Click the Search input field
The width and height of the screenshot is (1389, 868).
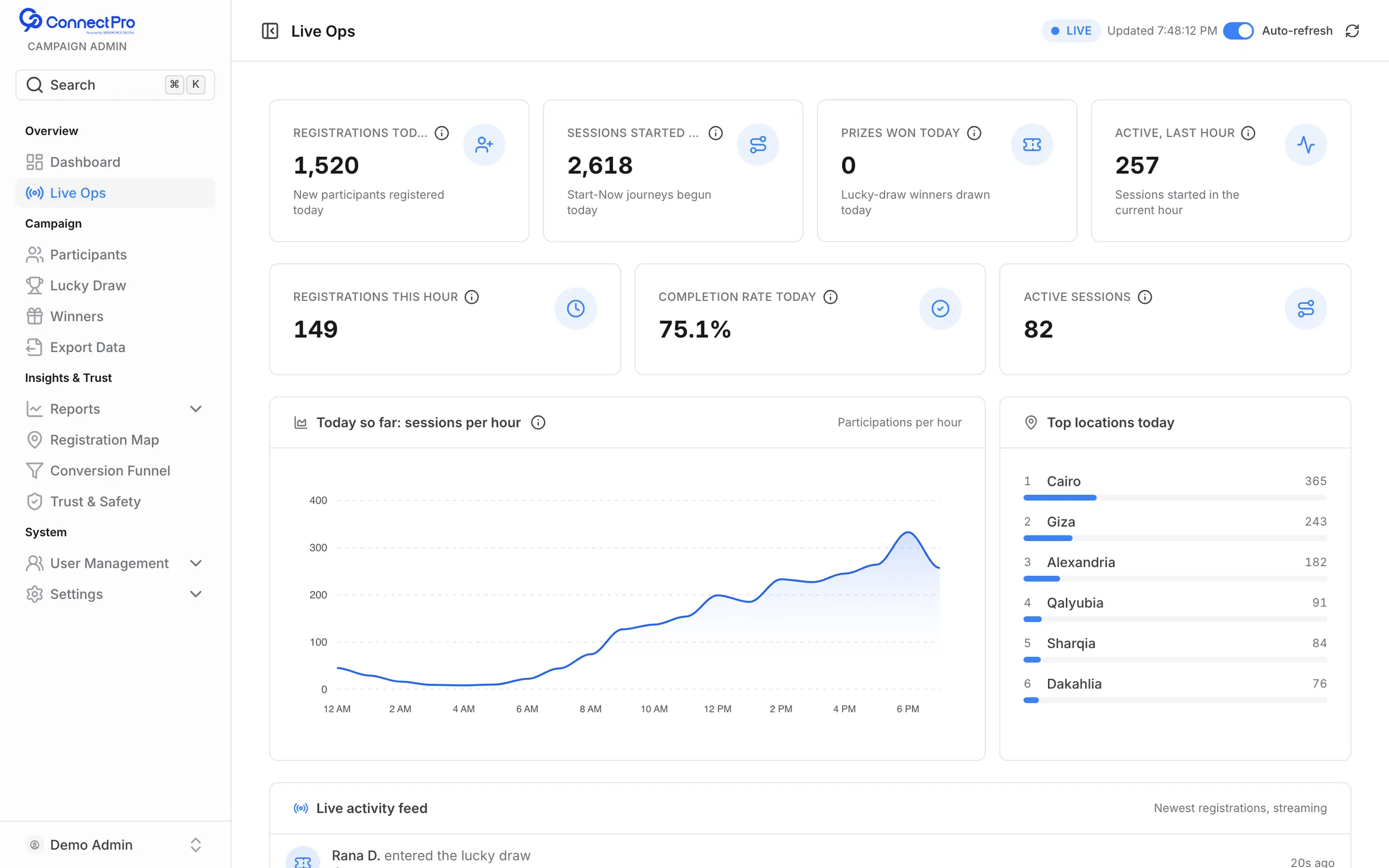point(115,85)
